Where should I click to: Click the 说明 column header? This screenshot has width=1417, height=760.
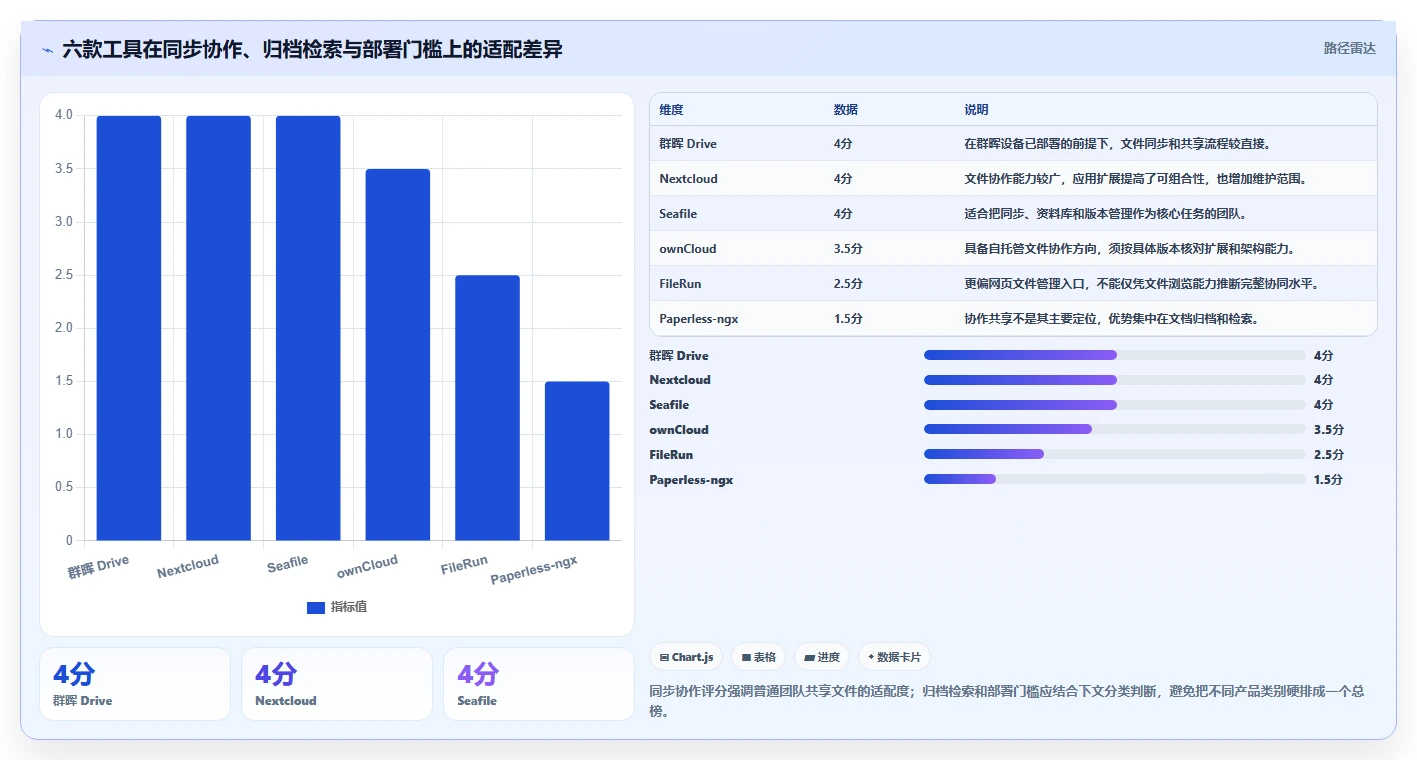pos(976,109)
